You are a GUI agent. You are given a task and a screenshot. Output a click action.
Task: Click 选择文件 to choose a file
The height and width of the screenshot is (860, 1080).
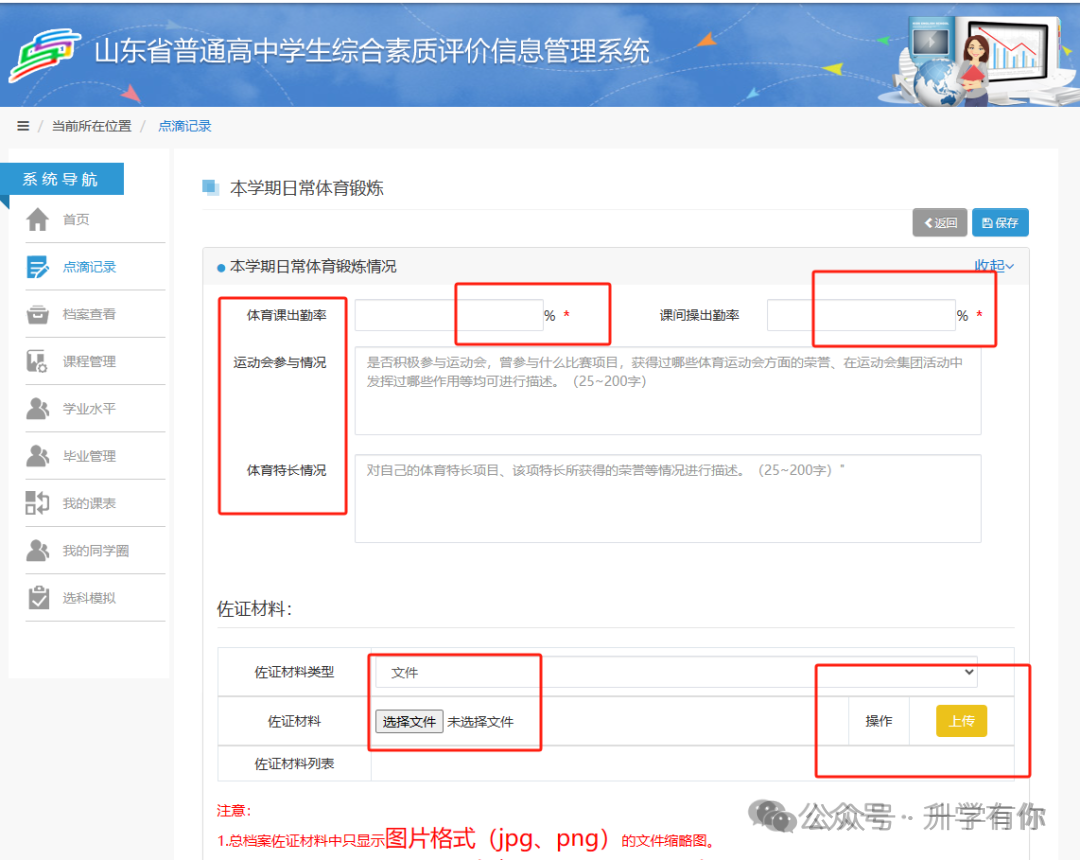[x=409, y=720]
